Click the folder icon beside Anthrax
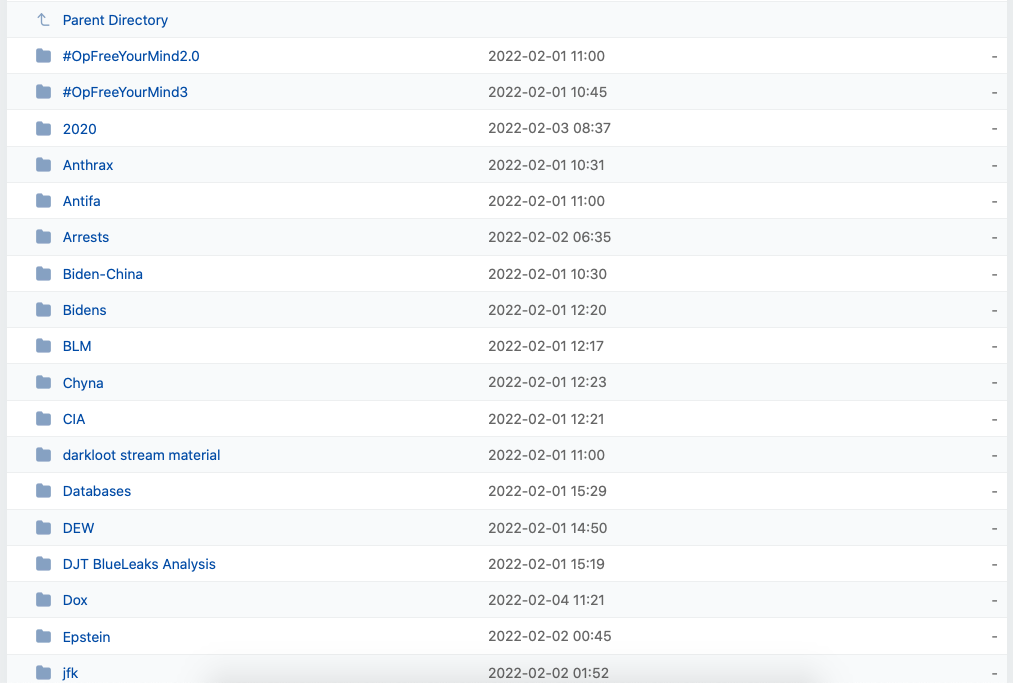This screenshot has width=1013, height=683. pos(43,165)
